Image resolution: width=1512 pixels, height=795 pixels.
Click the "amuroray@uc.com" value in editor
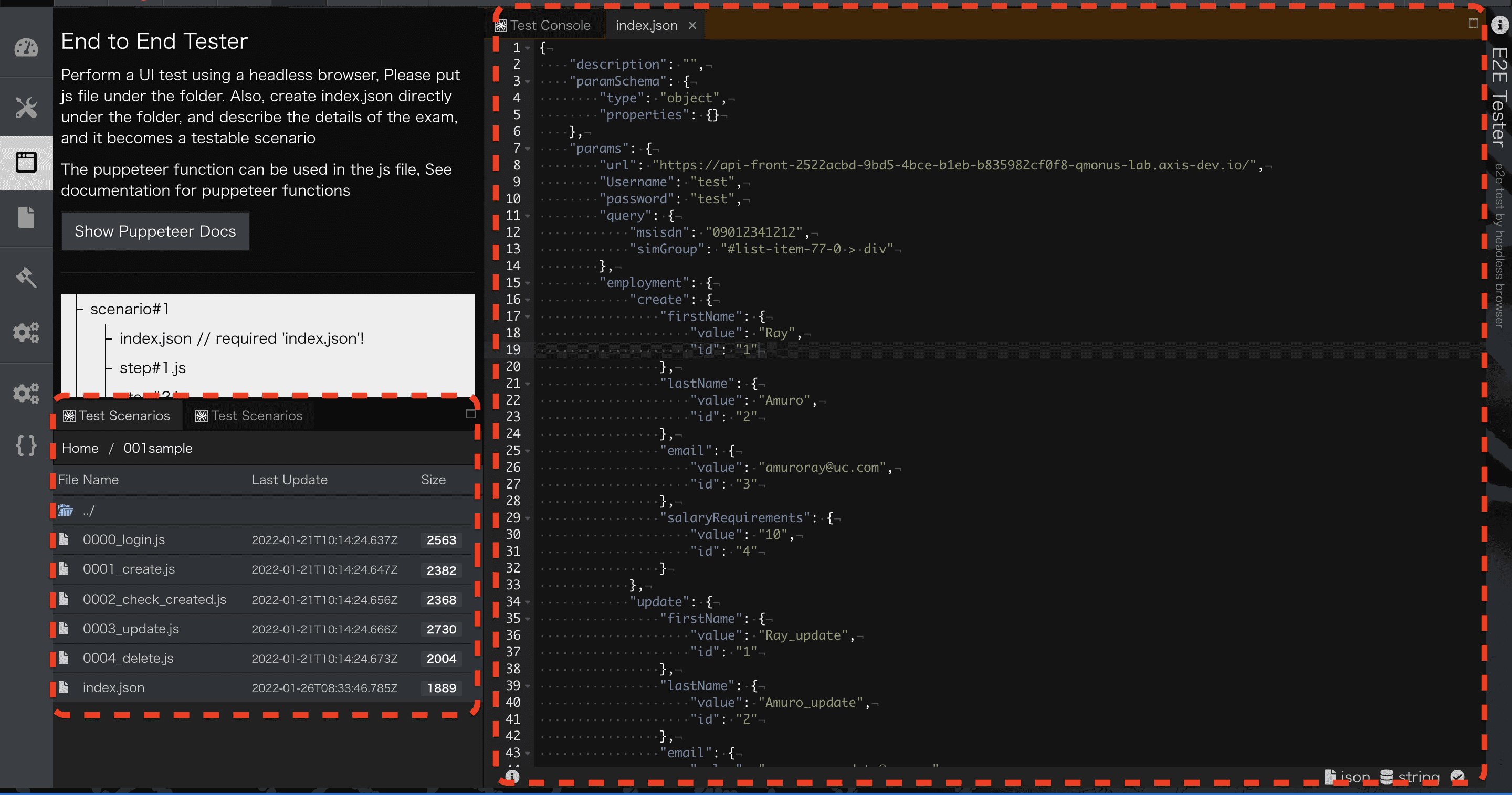822,468
